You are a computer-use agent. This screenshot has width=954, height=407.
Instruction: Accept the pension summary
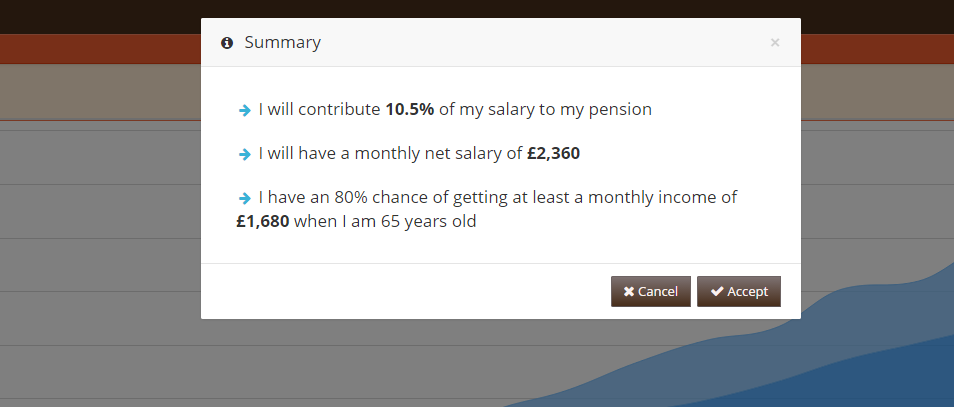coord(739,291)
